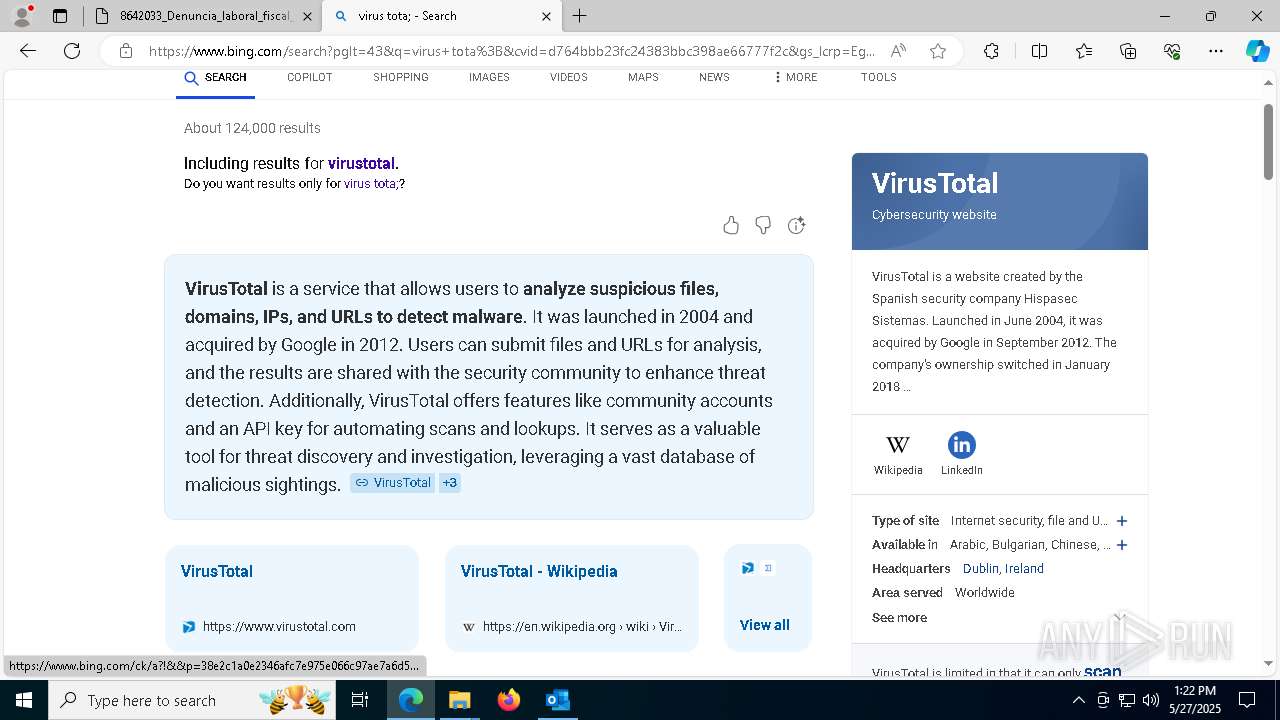Open the VirusTotal result card

pos(292,598)
